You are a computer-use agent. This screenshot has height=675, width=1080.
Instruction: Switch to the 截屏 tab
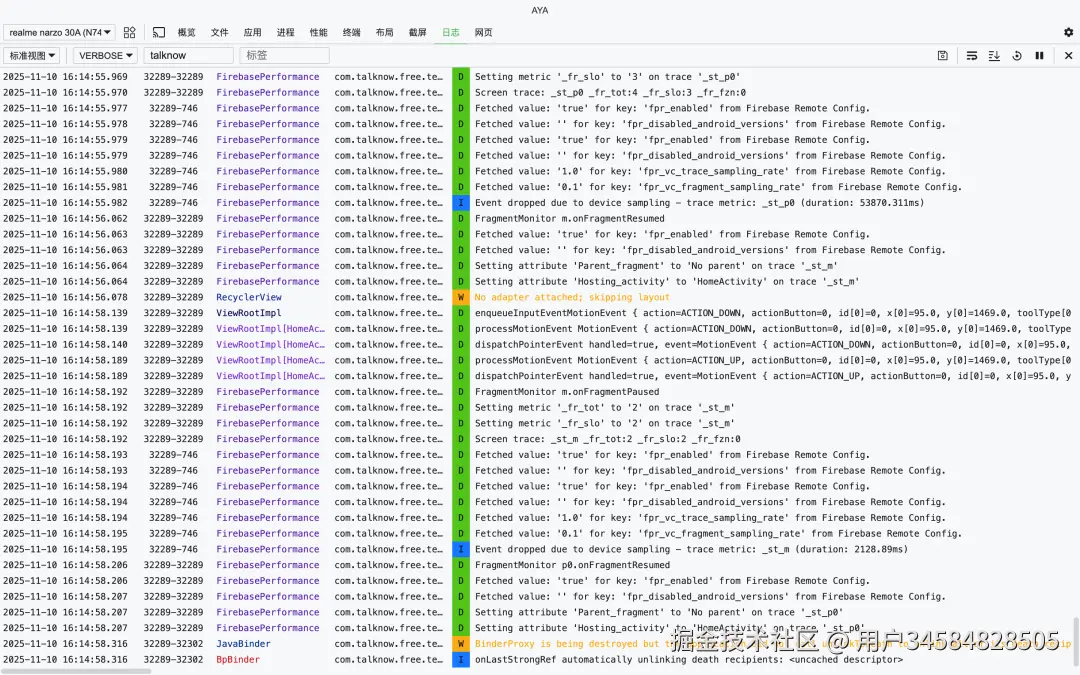pos(418,32)
